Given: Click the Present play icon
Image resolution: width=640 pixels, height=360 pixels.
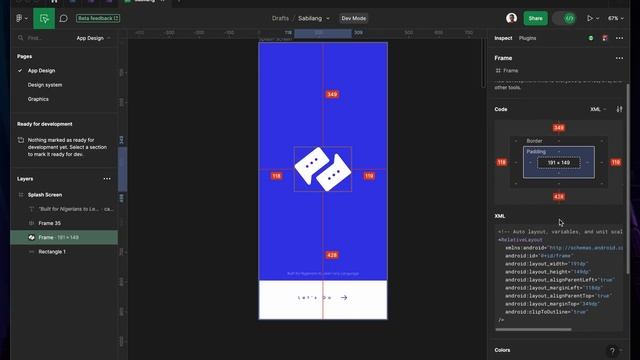Looking at the screenshot, I should pos(590,18).
